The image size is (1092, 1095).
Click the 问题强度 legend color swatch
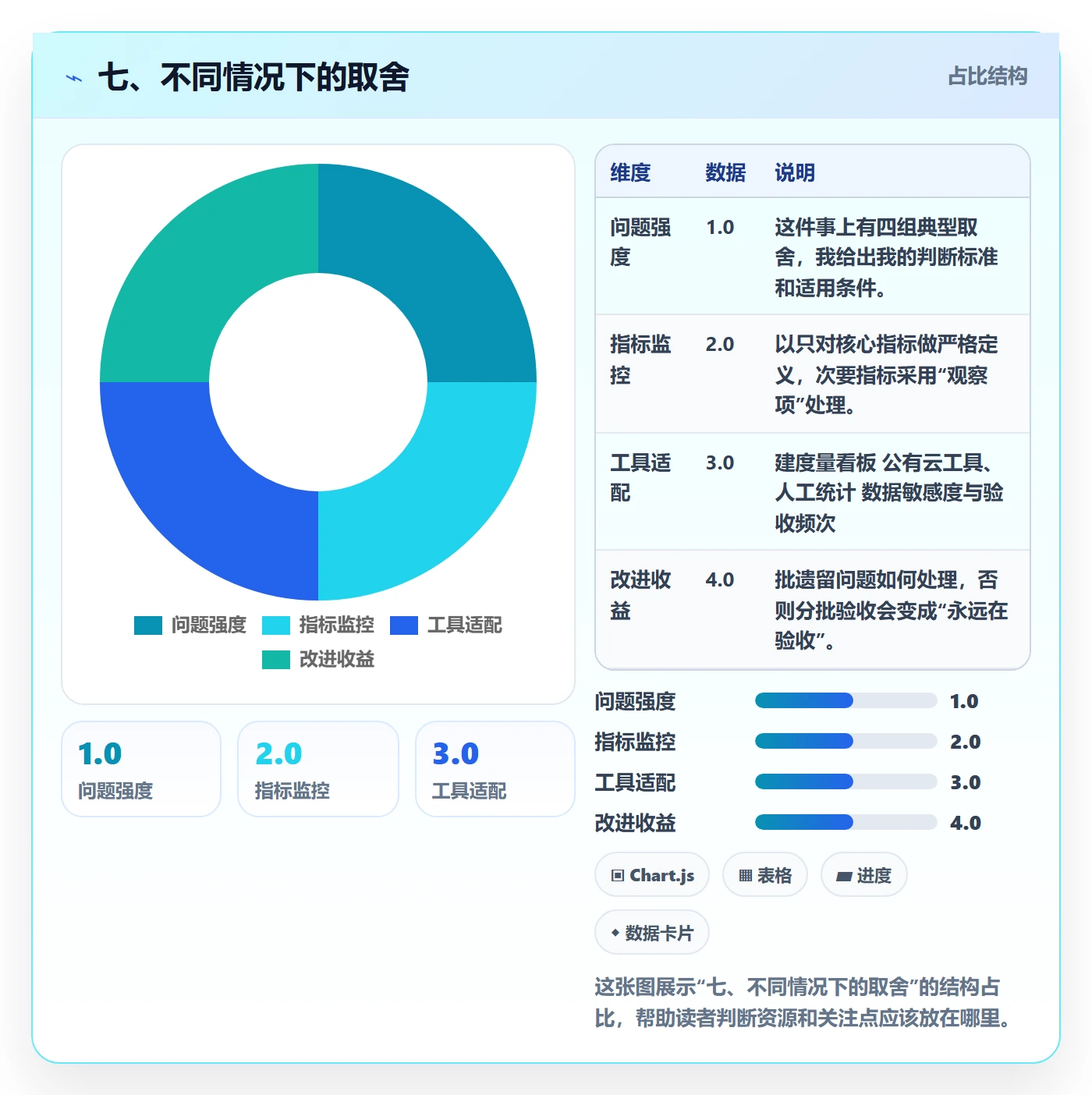[148, 625]
